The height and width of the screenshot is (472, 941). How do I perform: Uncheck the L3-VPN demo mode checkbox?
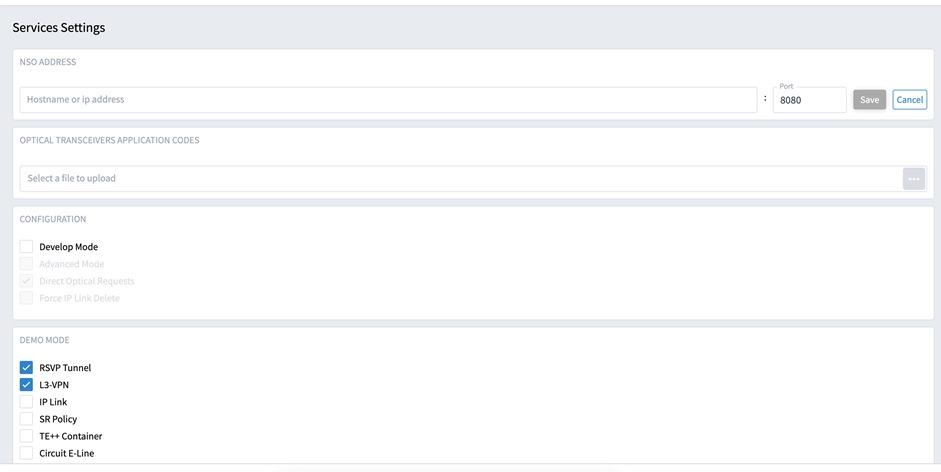coord(27,385)
